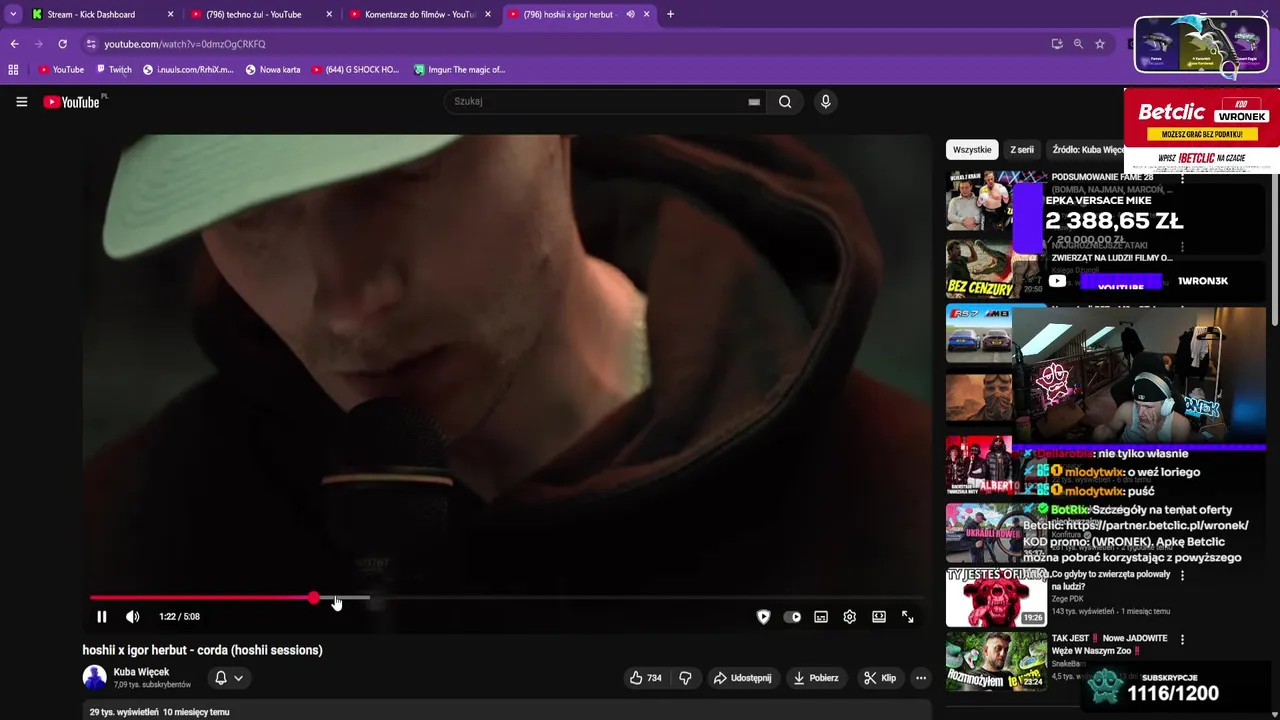Go to YouTube home via the logo

74,102
